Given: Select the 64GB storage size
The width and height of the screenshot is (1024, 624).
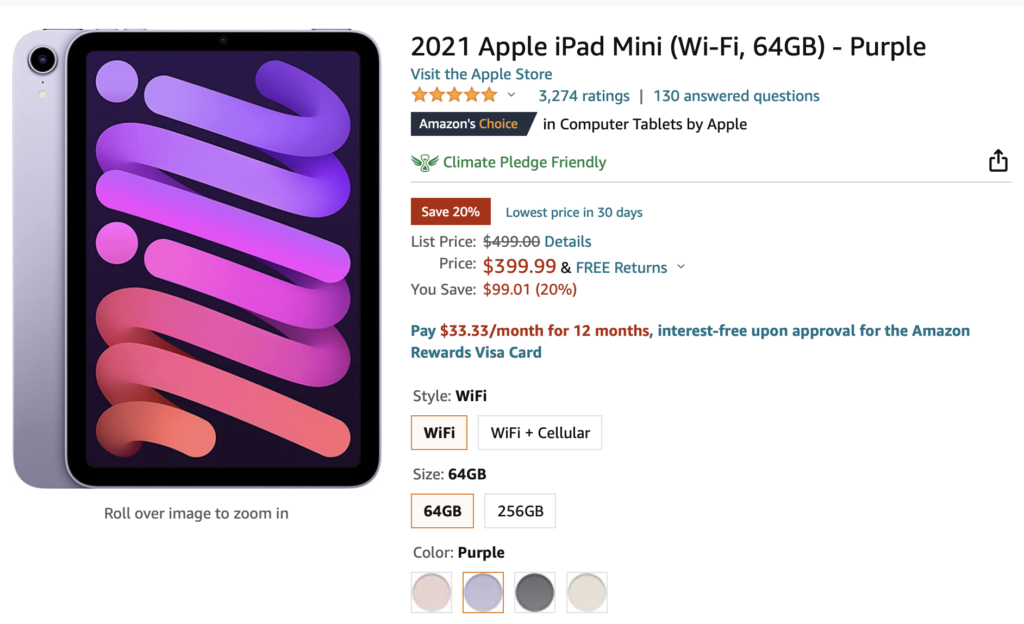Looking at the screenshot, I should (442, 510).
